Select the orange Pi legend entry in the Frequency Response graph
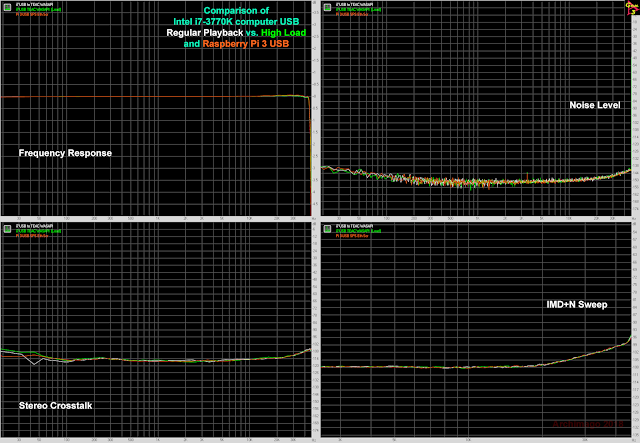 coord(32,14)
